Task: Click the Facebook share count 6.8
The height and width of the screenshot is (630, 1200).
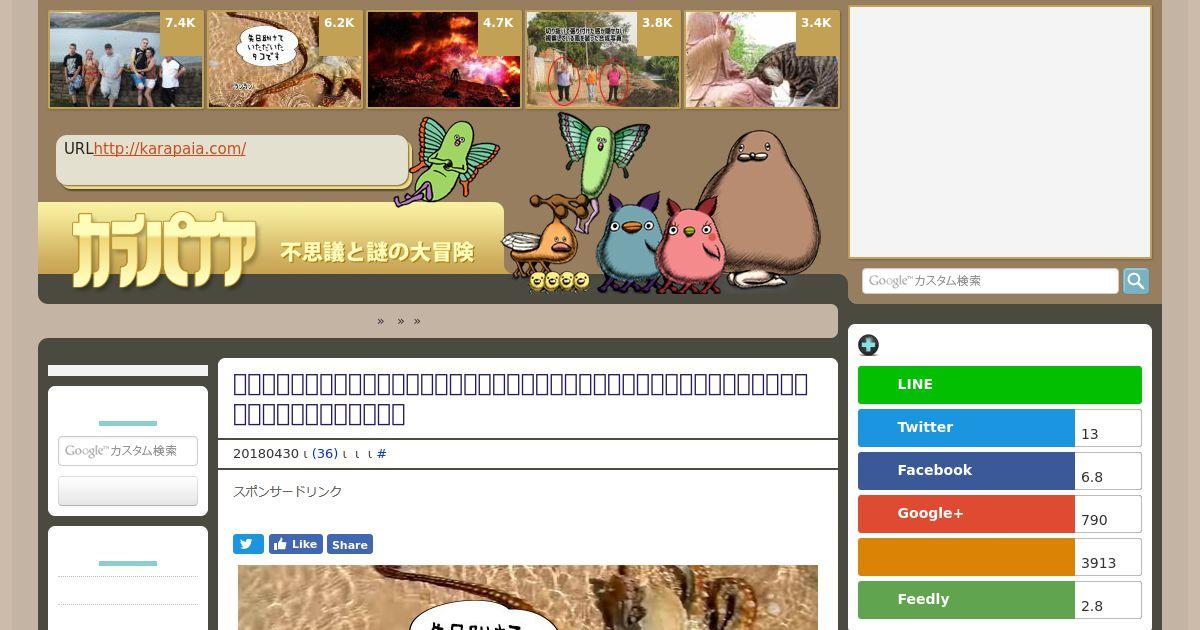Action: tap(1108, 471)
